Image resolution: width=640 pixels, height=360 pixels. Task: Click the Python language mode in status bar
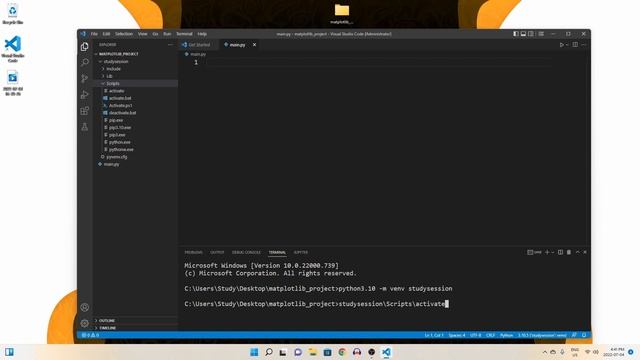507,335
